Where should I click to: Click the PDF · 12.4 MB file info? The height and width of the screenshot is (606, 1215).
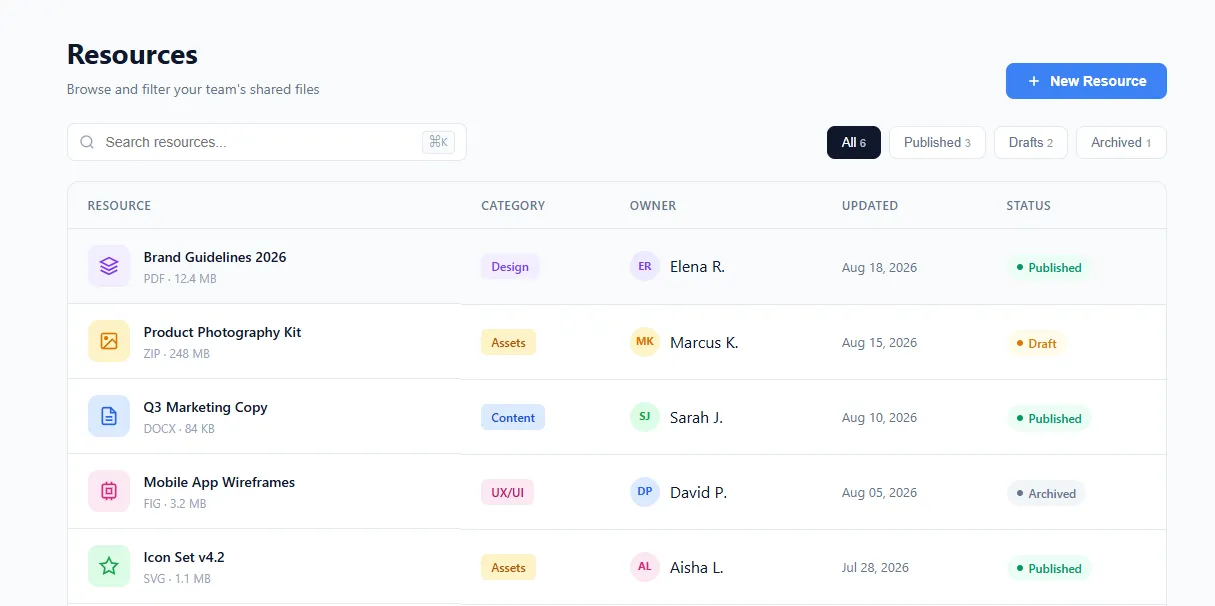coord(180,279)
